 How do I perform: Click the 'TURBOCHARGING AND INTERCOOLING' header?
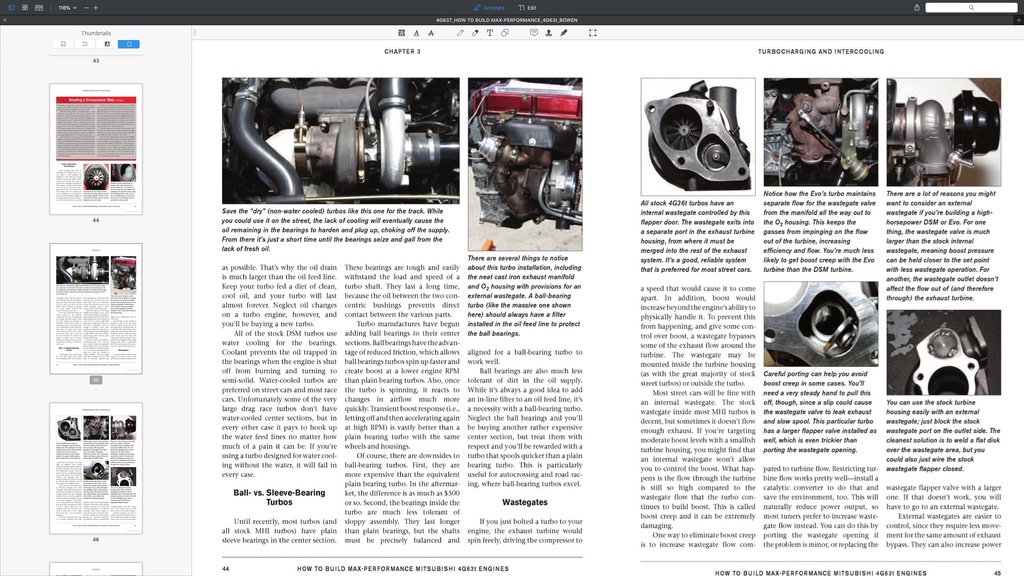[821, 51]
